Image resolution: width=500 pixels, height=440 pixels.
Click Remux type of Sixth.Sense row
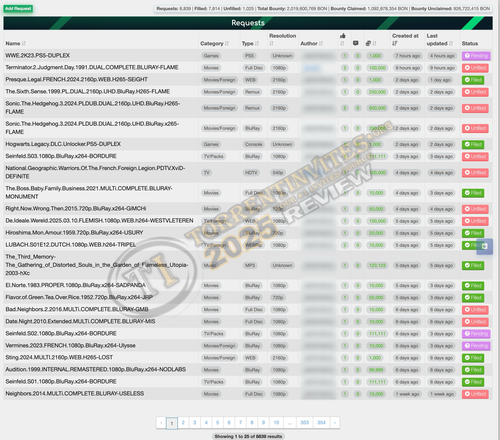252,92
